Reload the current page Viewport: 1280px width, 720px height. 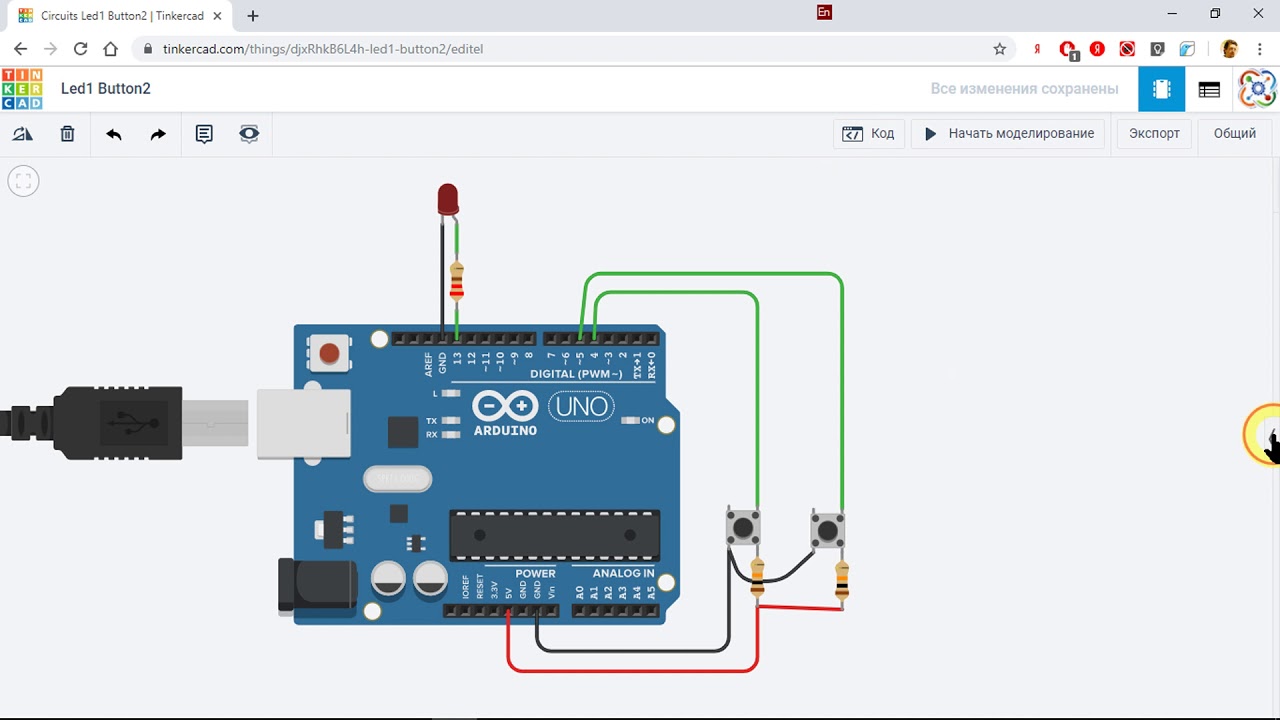(x=81, y=49)
